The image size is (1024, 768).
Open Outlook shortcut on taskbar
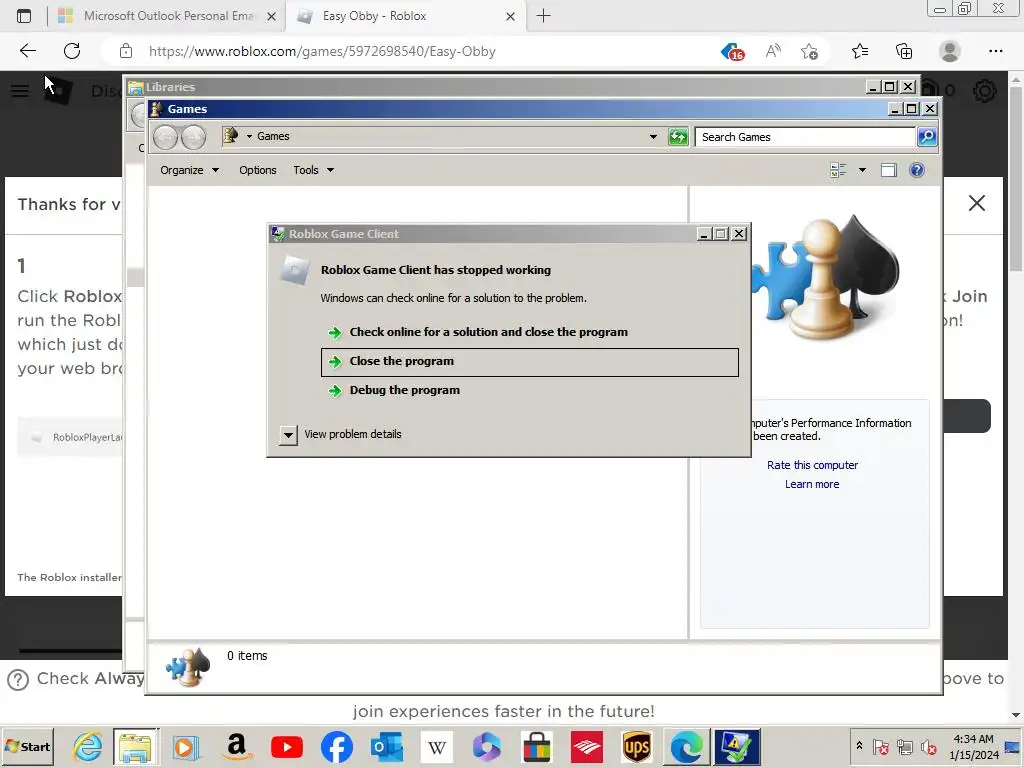click(387, 746)
